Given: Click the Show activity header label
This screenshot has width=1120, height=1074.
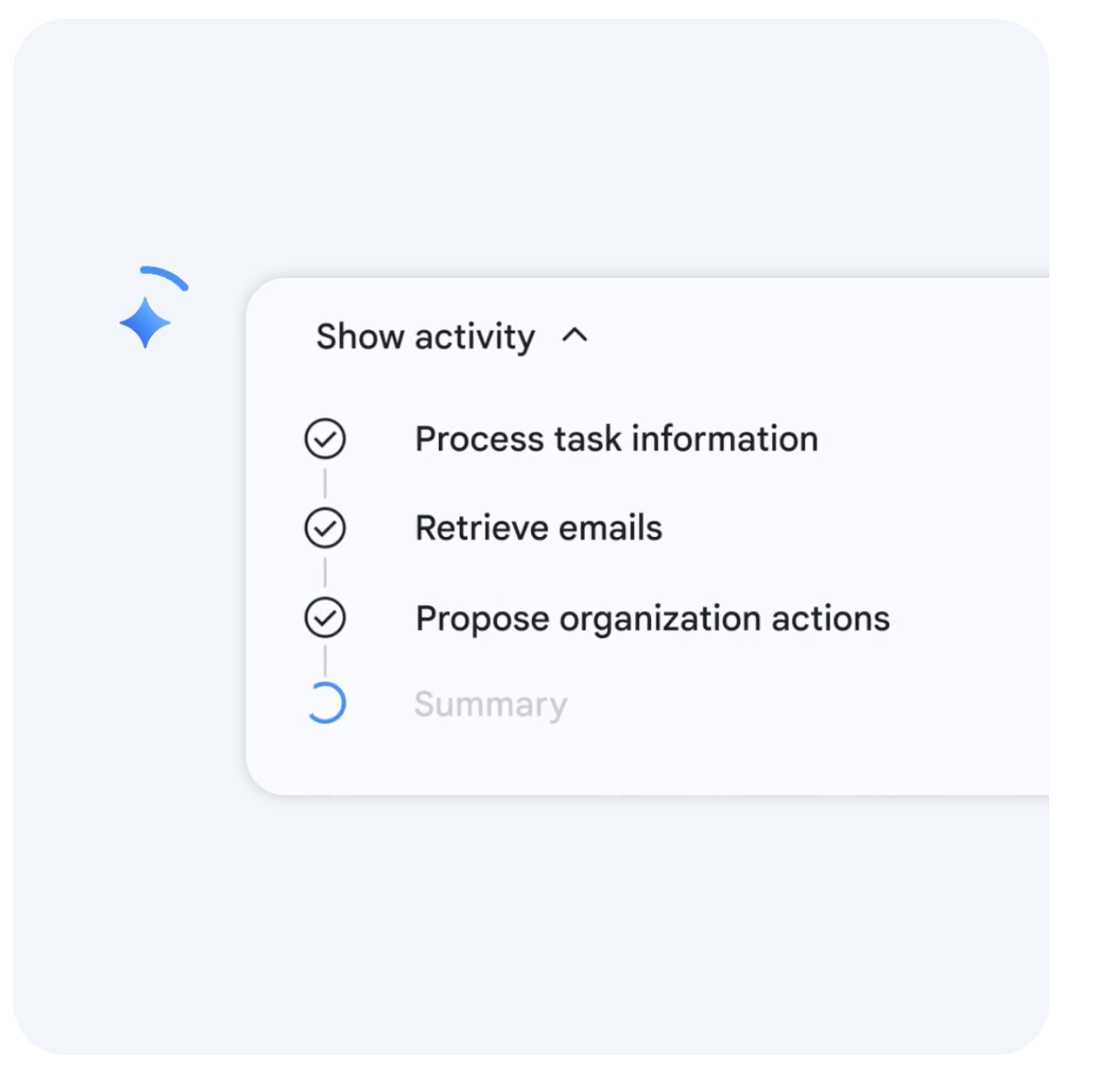Looking at the screenshot, I should coord(425,336).
